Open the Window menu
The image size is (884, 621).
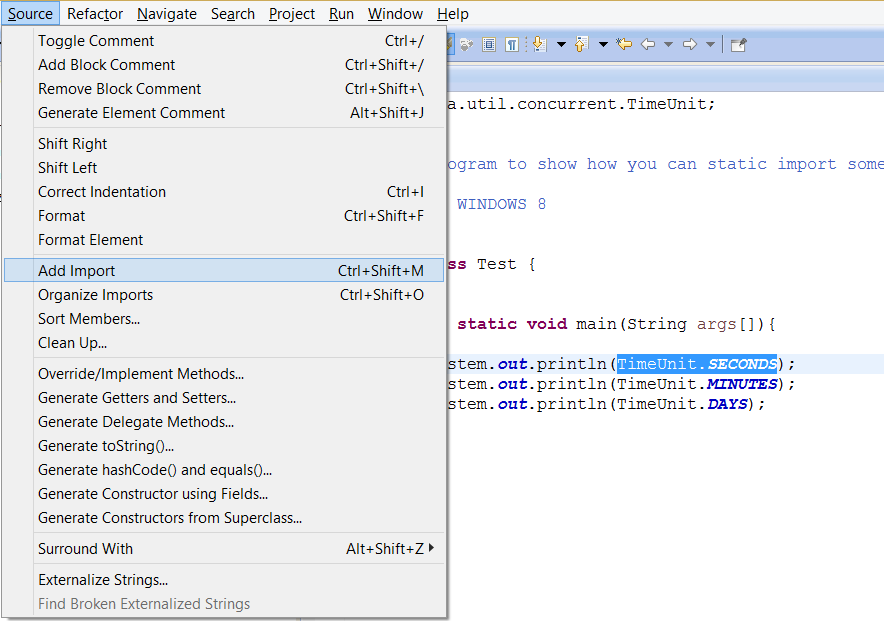395,14
